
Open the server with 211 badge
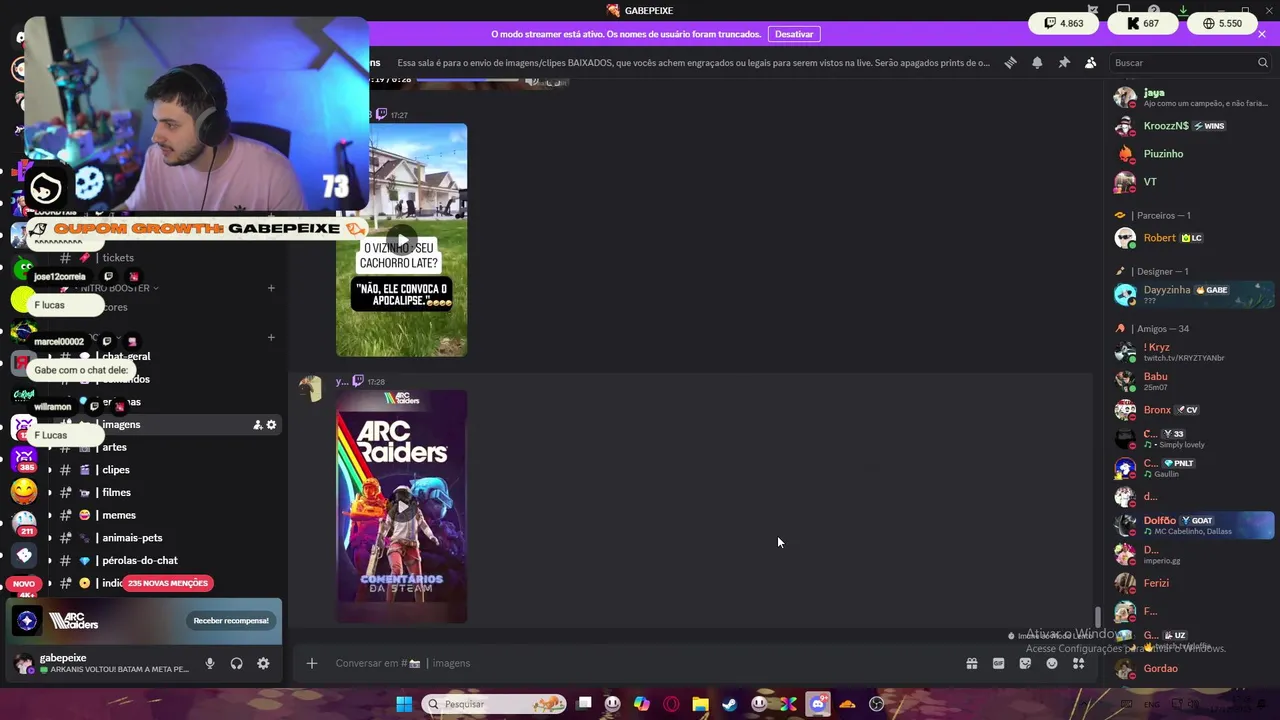(24, 523)
